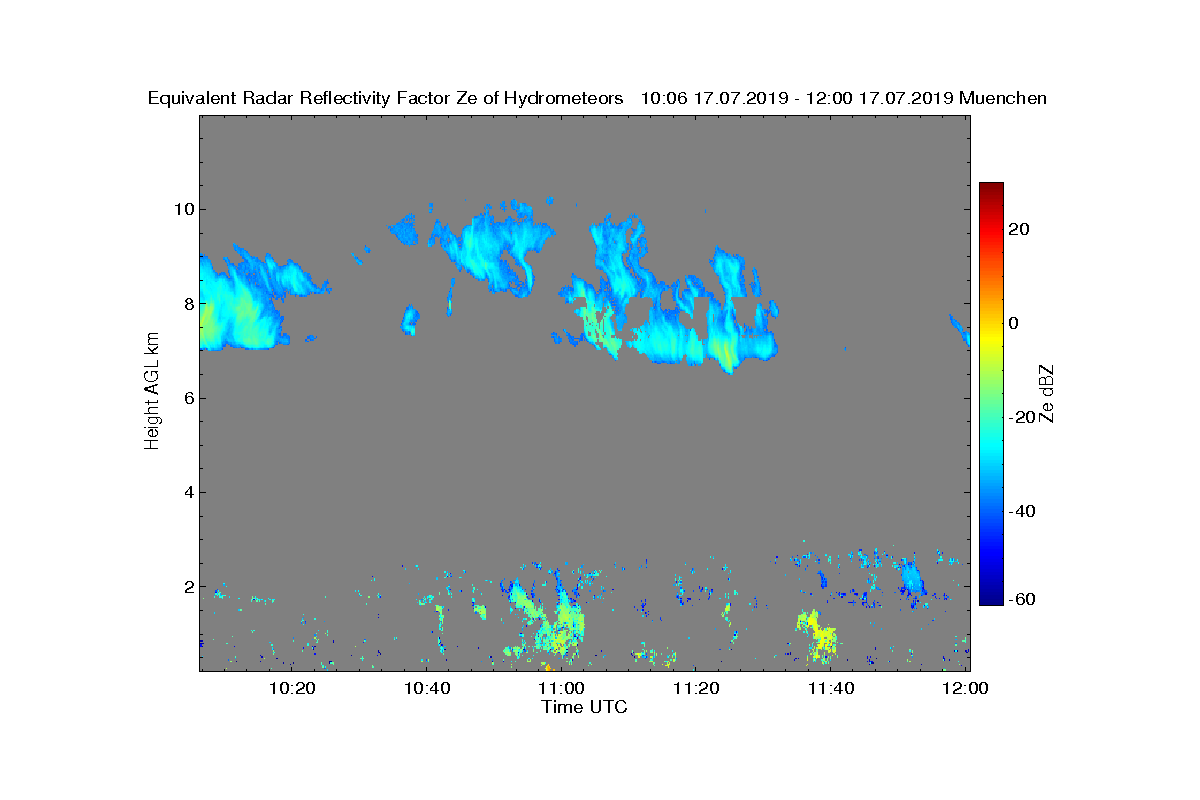1200x800 pixels.
Task: Click the dark red top of colorbar
Action: click(x=991, y=188)
